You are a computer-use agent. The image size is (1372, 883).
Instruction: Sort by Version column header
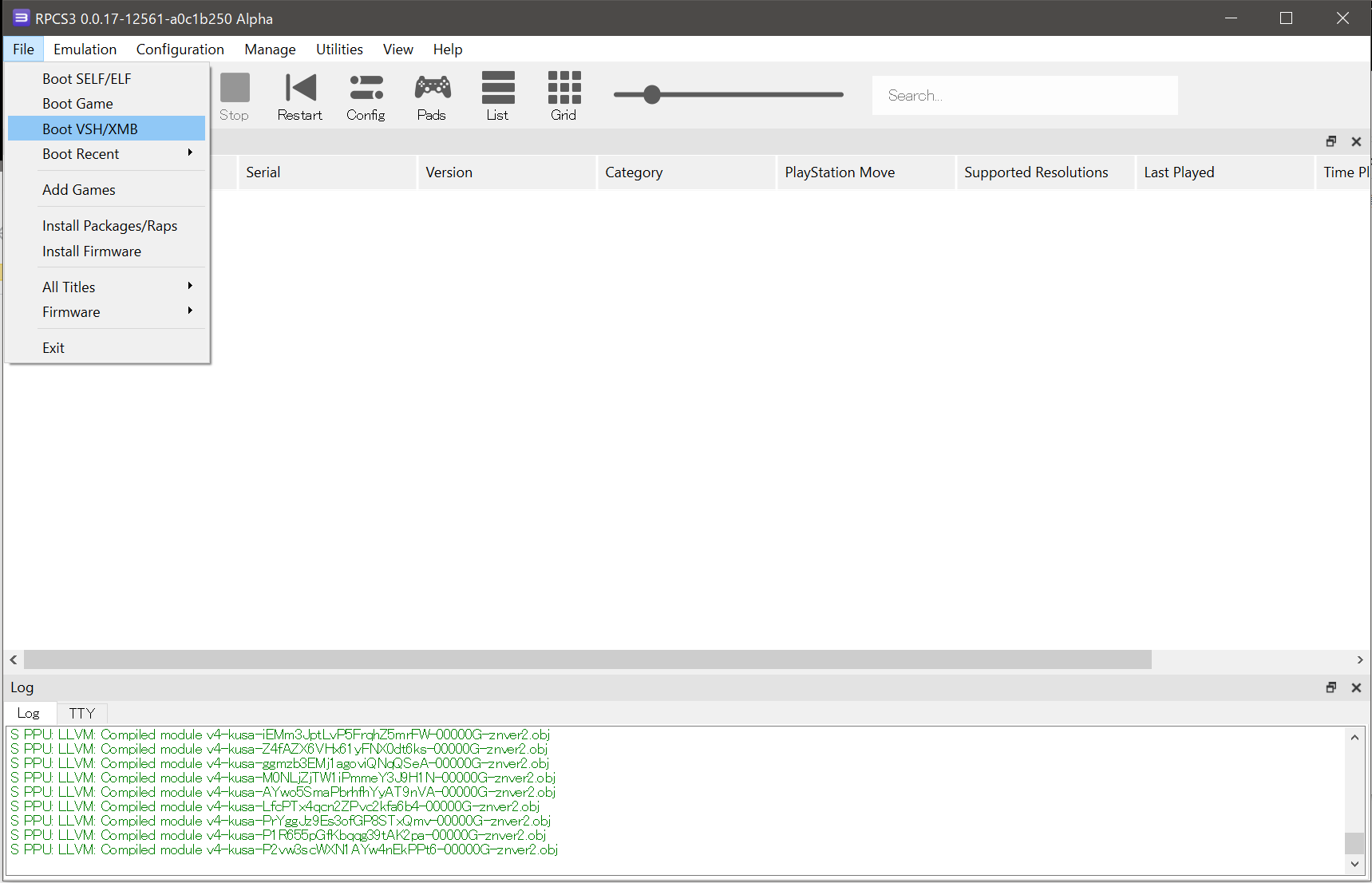tap(507, 172)
